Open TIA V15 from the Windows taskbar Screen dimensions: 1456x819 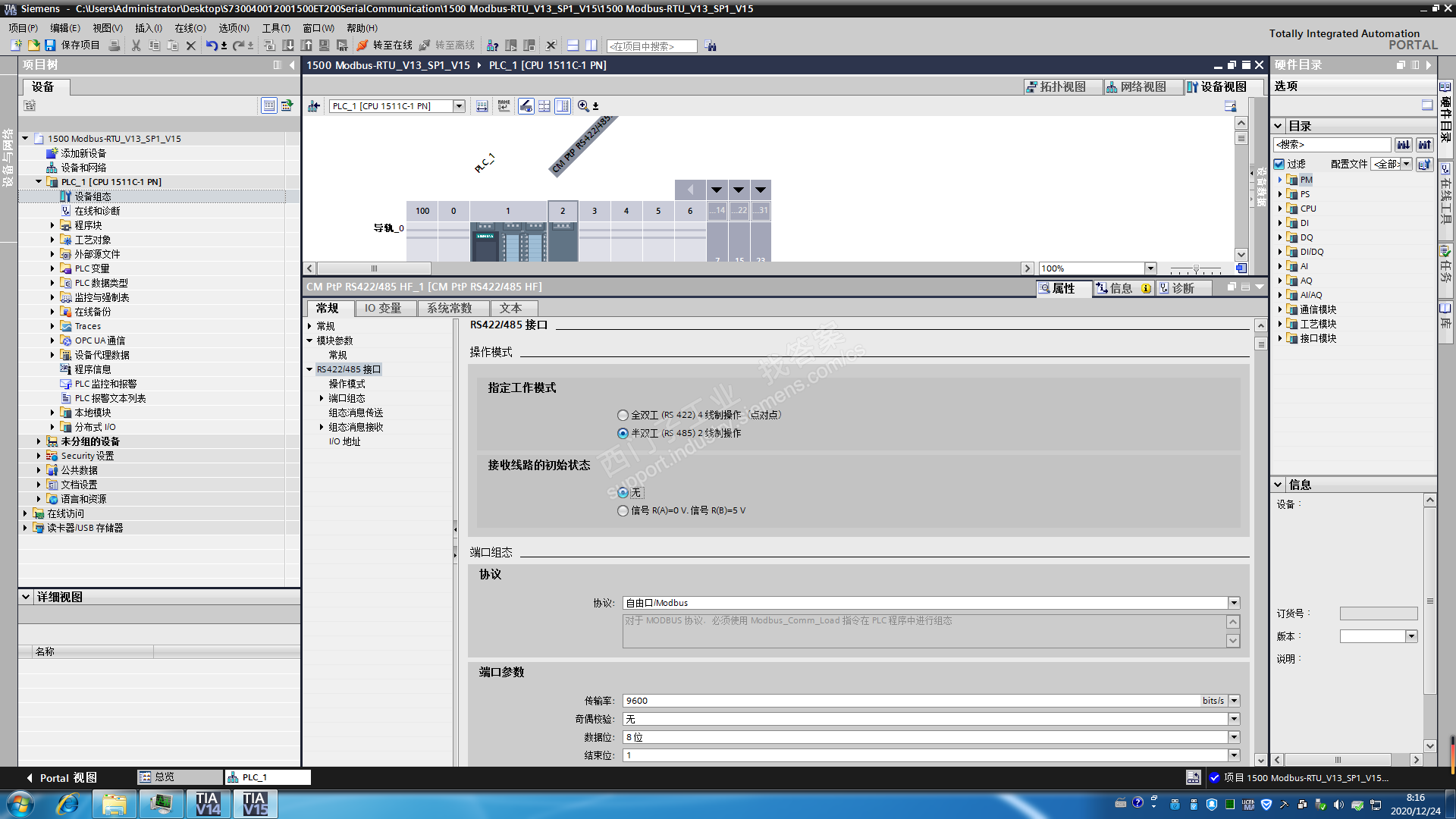(x=255, y=804)
